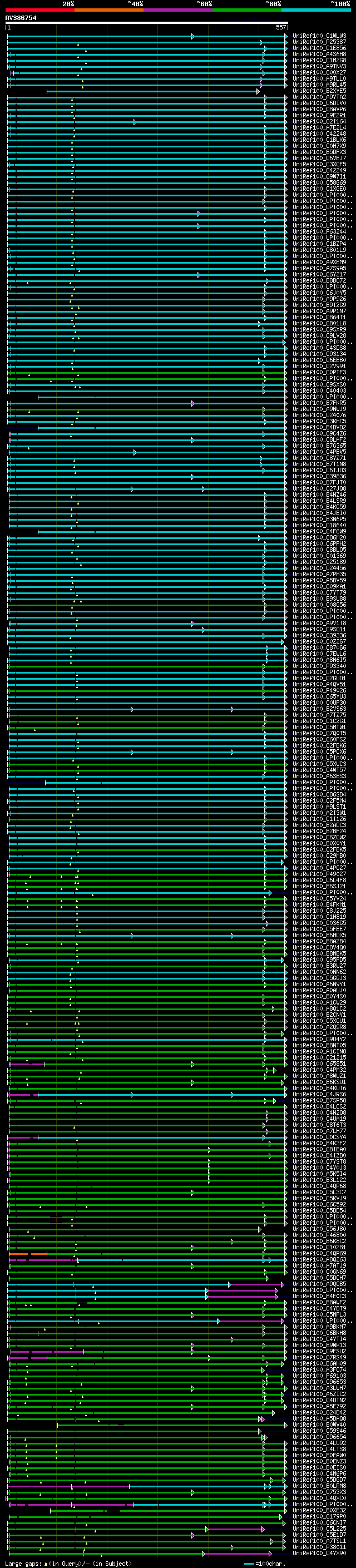
Task: Select hit label UniRef100_C0S6G5
Action: [x=319, y=923]
